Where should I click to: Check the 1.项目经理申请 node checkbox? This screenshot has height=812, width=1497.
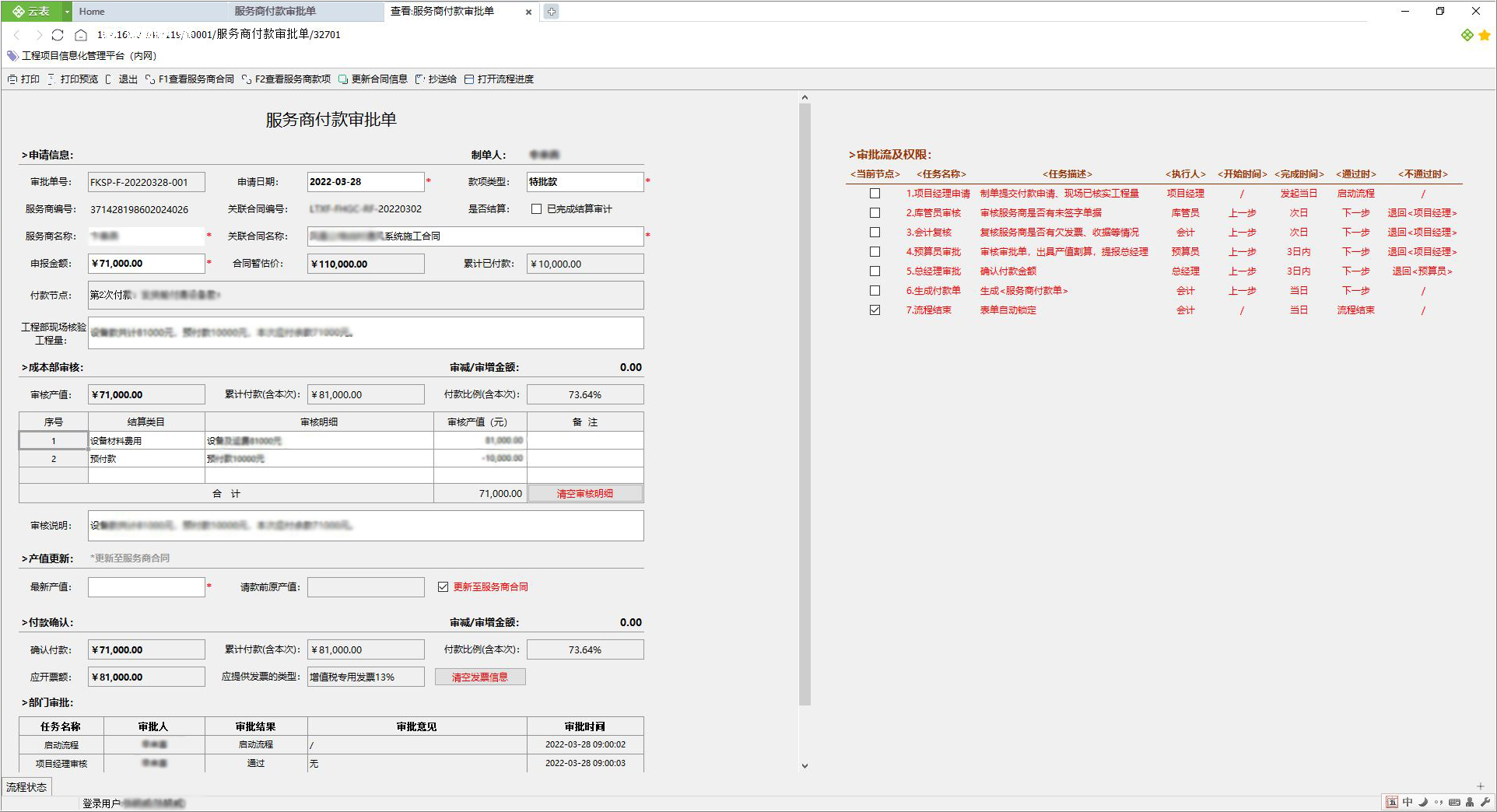click(x=875, y=194)
